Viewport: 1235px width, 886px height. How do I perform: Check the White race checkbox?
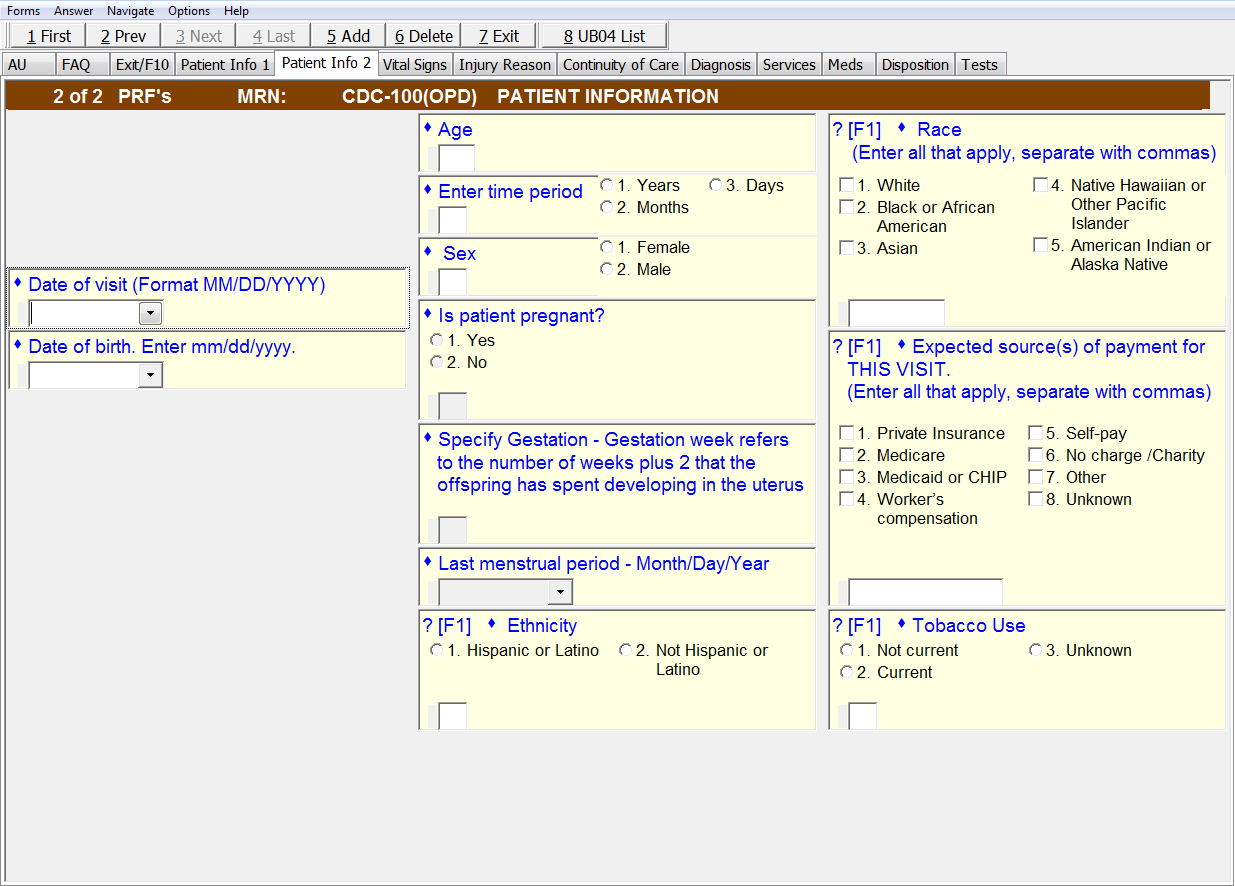pyautogui.click(x=847, y=186)
